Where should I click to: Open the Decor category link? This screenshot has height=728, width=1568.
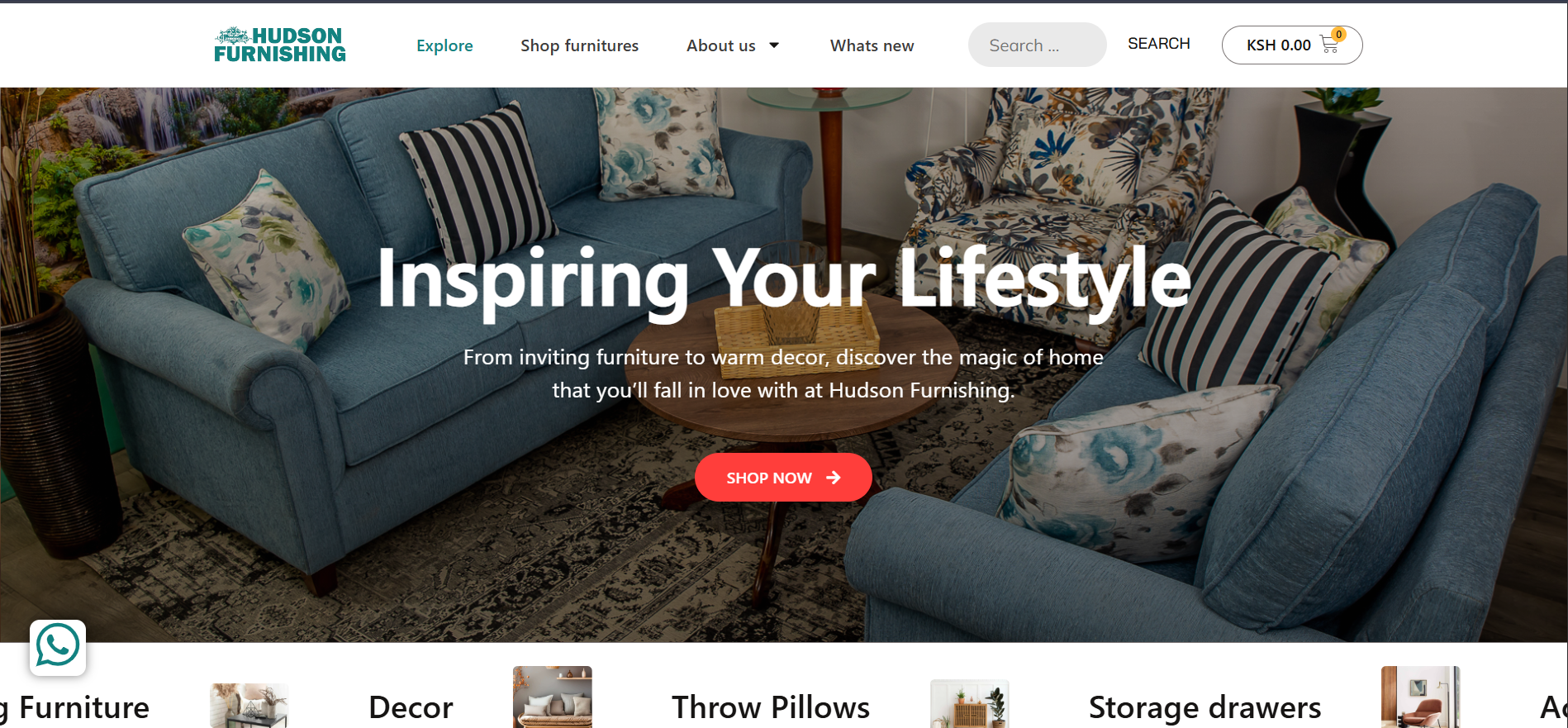pos(411,707)
